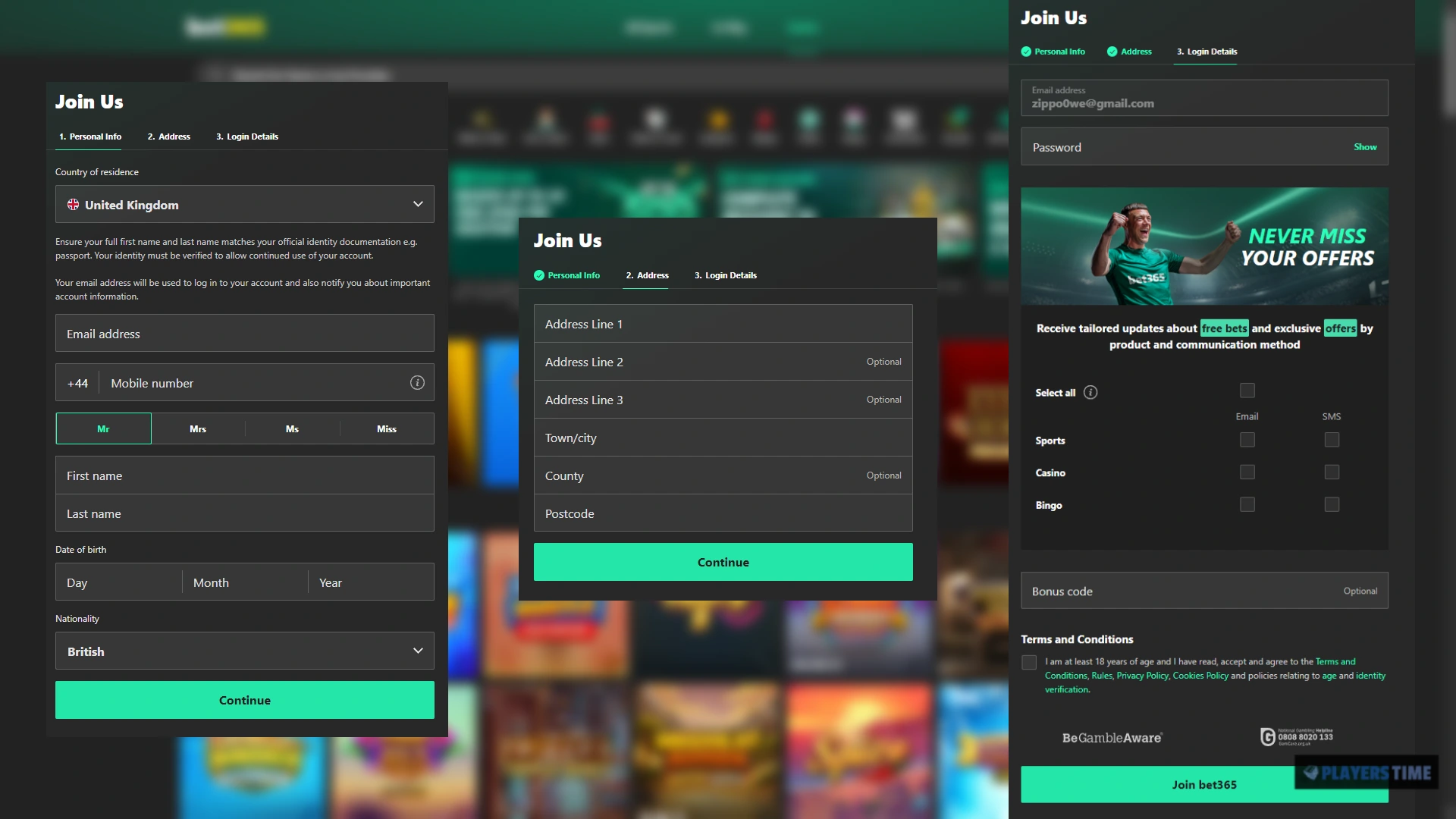Viewport: 1456px width, 819px height.
Task: Open the Cookies Policy link
Action: (1200, 676)
